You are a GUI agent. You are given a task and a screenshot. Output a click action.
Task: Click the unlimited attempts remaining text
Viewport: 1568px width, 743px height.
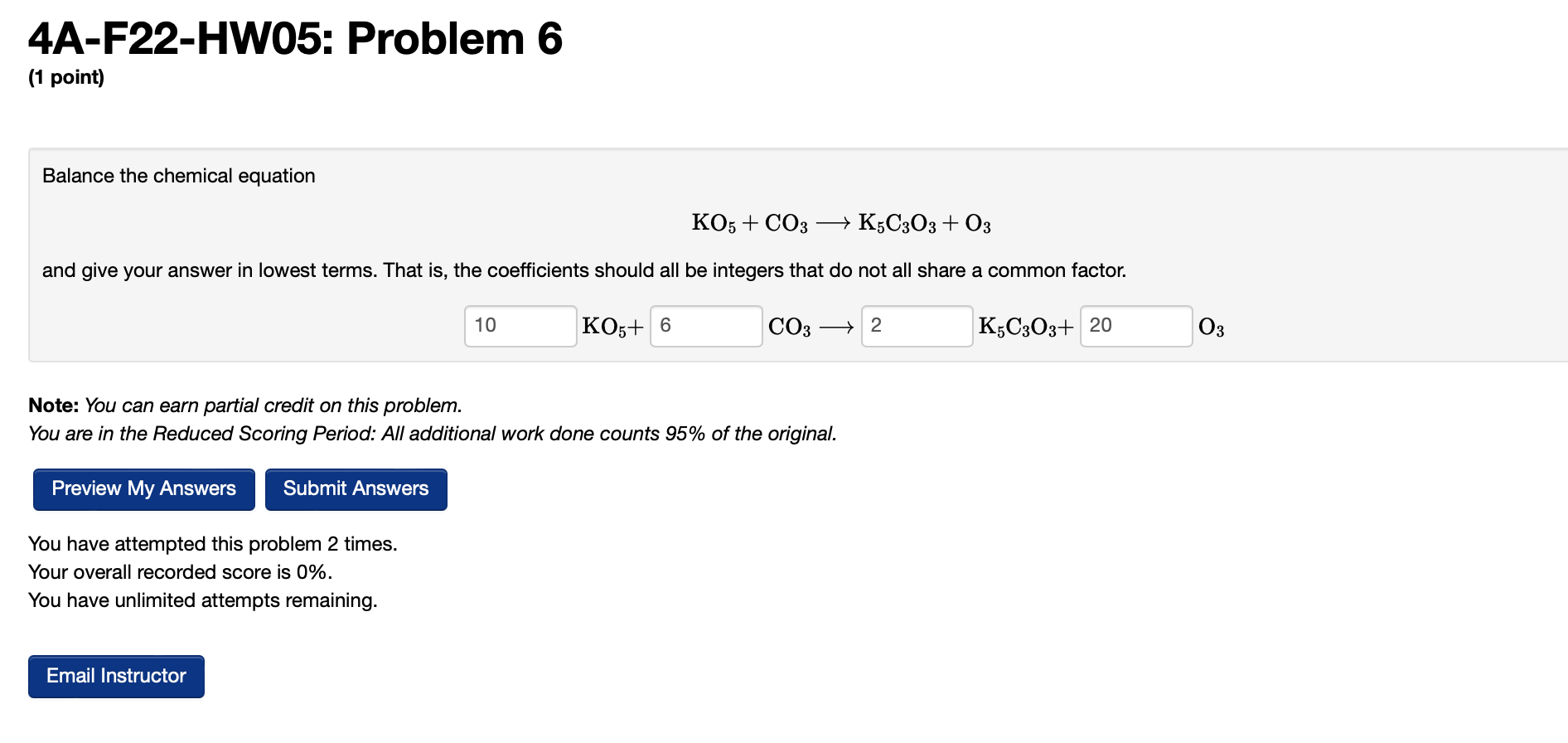click(x=202, y=600)
